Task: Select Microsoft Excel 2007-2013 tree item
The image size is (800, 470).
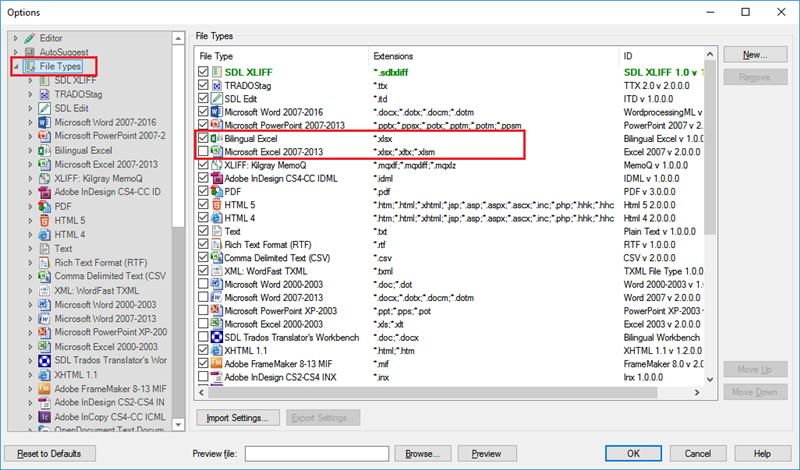Action: point(106,164)
